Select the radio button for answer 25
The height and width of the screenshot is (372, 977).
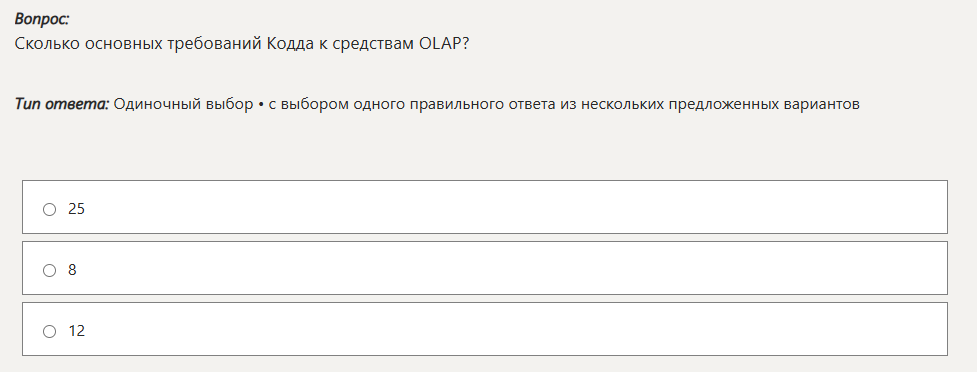[49, 209]
